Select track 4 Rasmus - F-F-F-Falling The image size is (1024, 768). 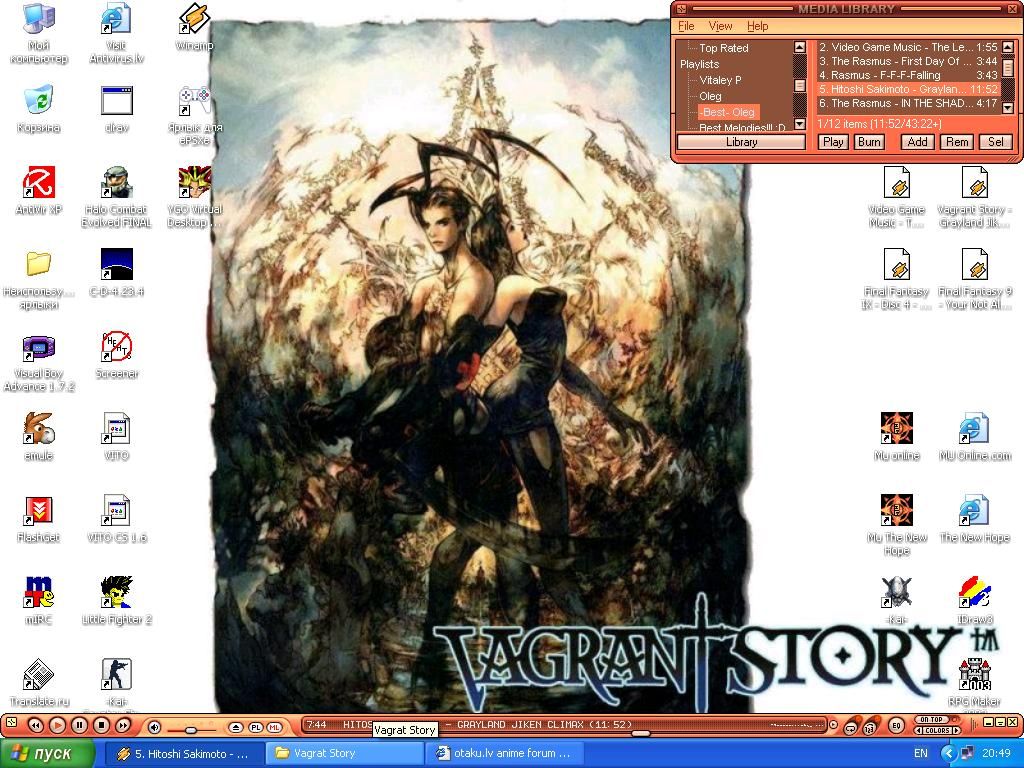(908, 75)
